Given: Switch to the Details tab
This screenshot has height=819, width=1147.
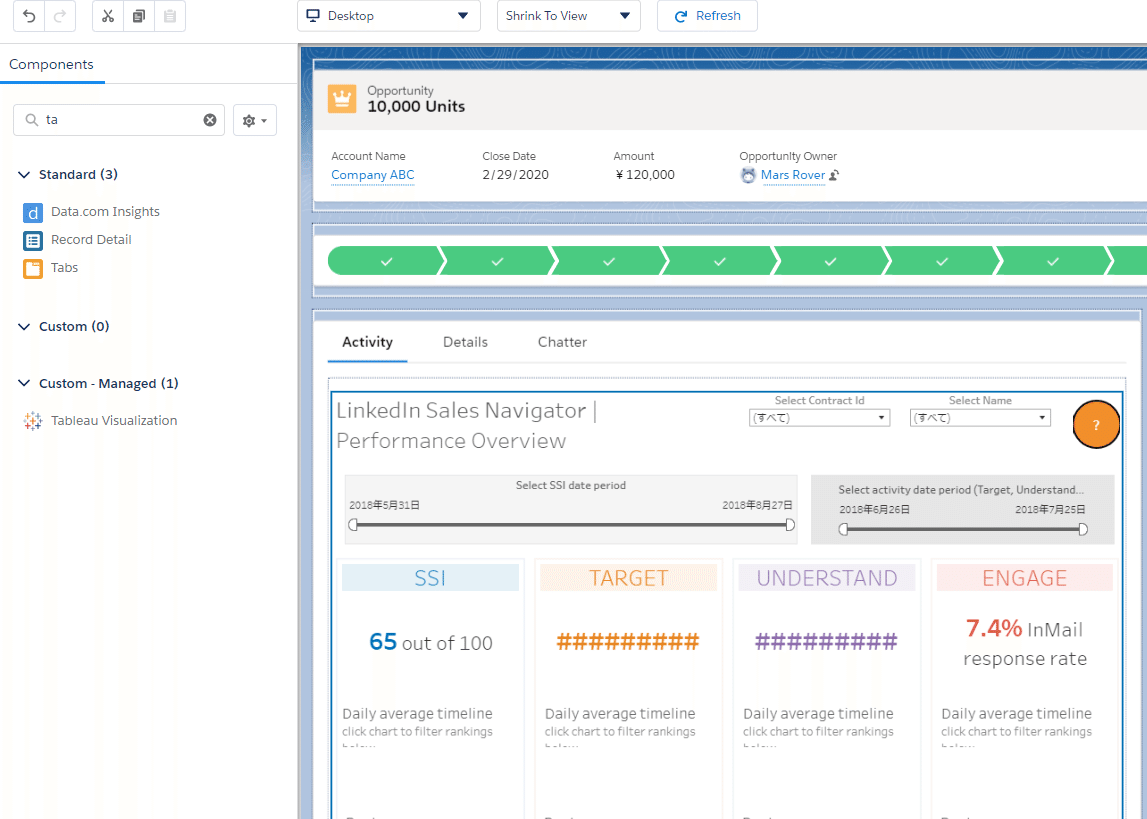Looking at the screenshot, I should pyautogui.click(x=465, y=342).
